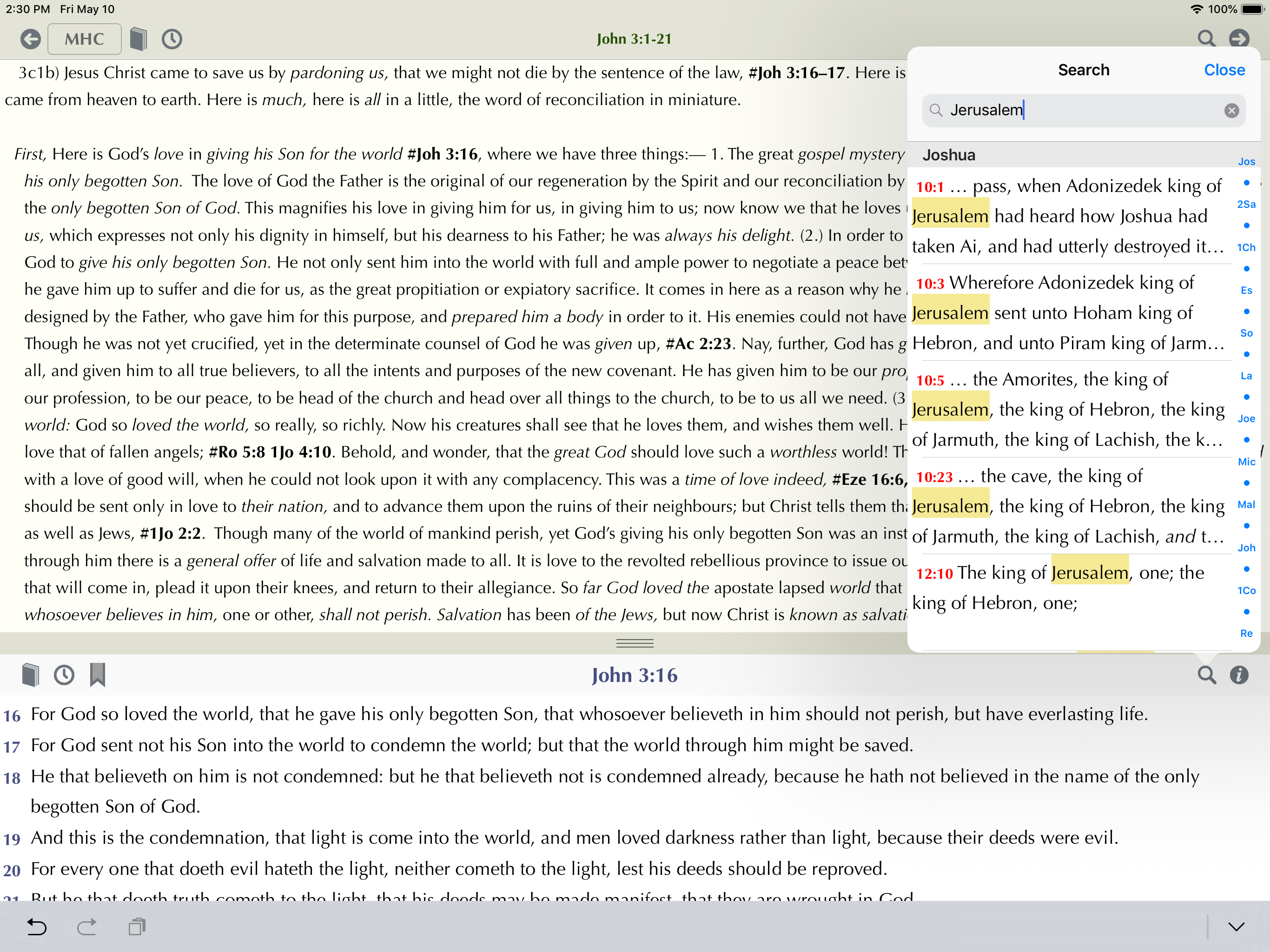
Task: Open library book icon in top toolbar
Action: coord(138,39)
